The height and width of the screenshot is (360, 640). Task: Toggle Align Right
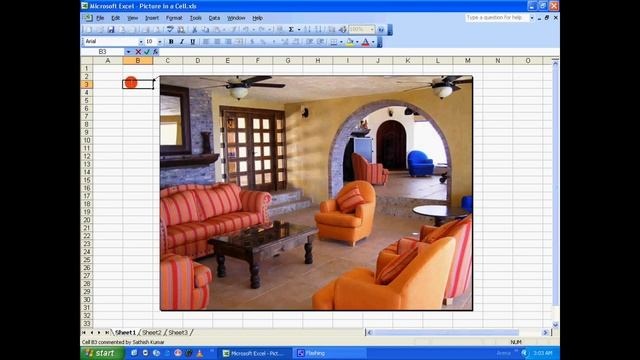click(228, 42)
